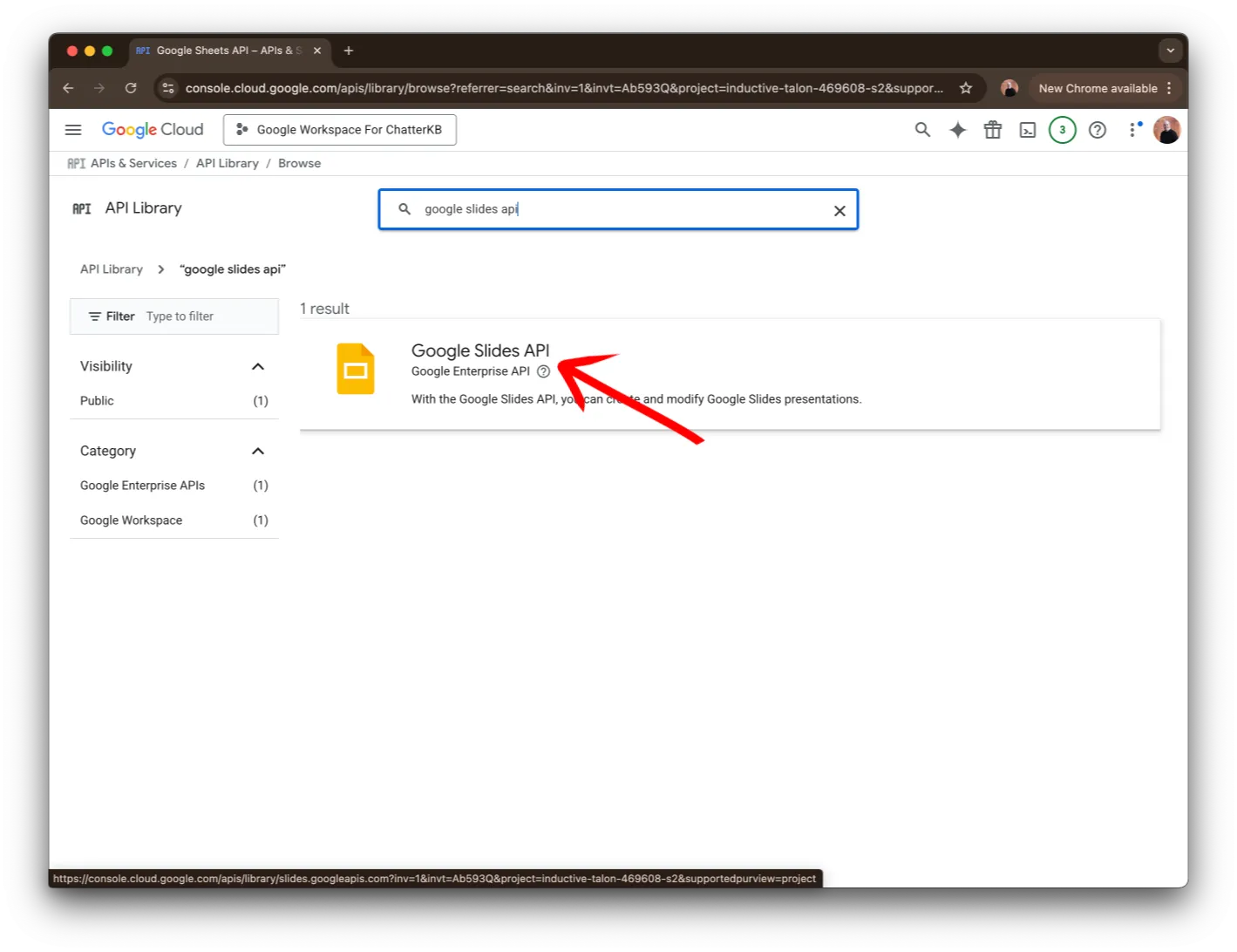The height and width of the screenshot is (952, 1237).
Task: Click the search magnifier in top bar
Action: (x=922, y=130)
